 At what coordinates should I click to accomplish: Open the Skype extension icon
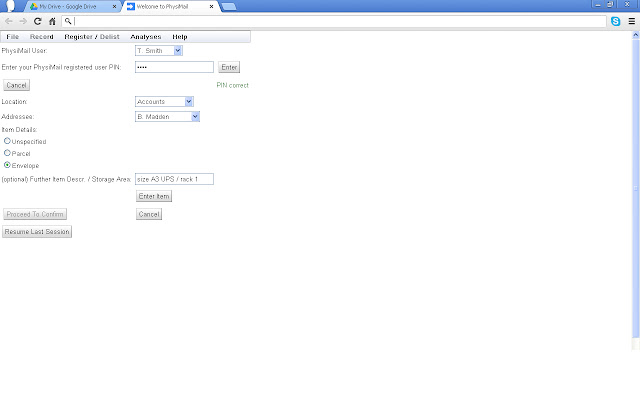[x=616, y=21]
